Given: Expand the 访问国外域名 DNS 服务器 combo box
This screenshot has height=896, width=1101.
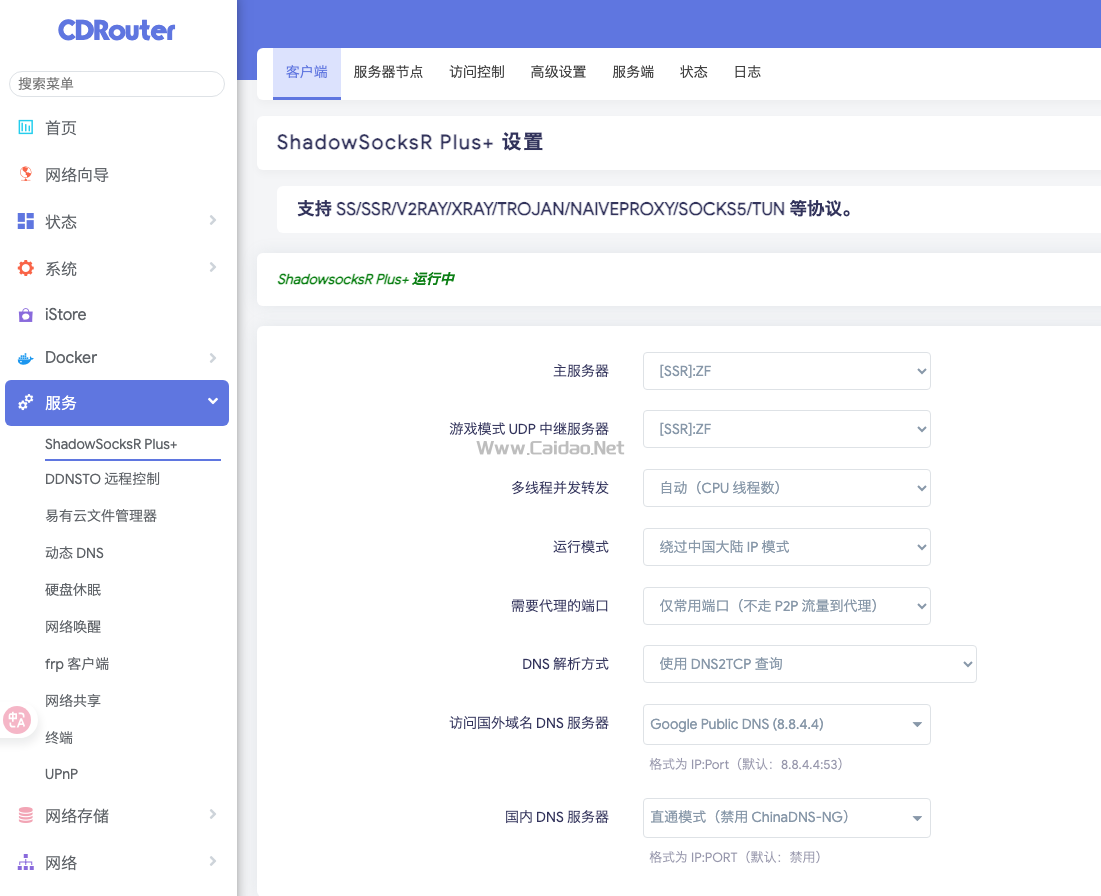Looking at the screenshot, I should click(786, 724).
